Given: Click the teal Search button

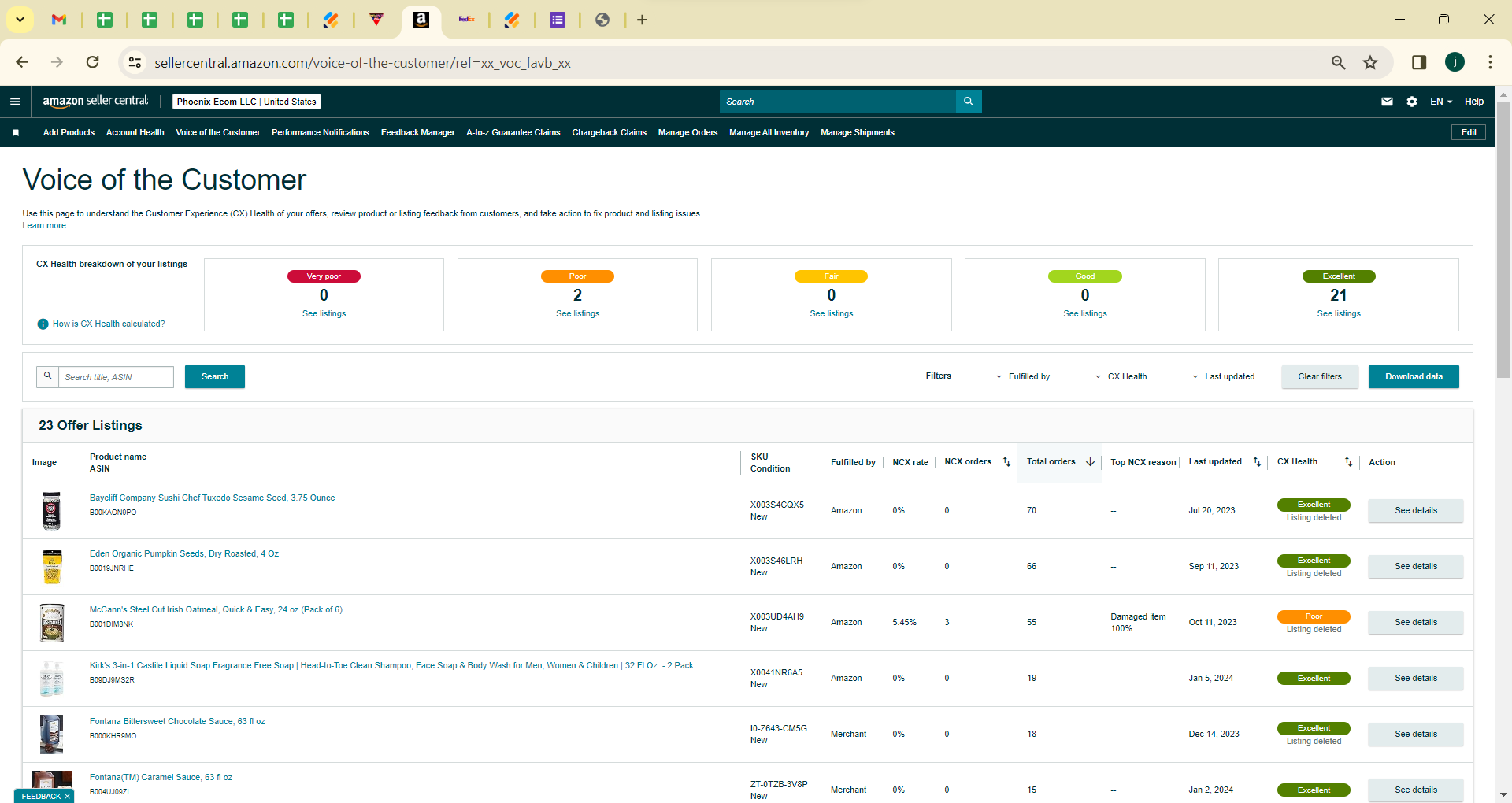Looking at the screenshot, I should pos(215,377).
